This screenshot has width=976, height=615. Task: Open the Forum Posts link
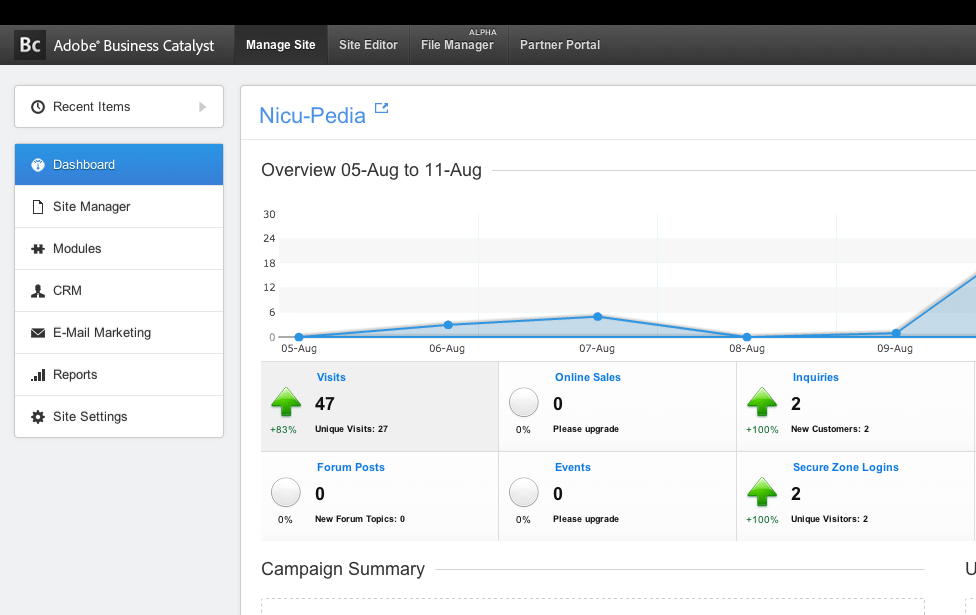click(x=350, y=467)
